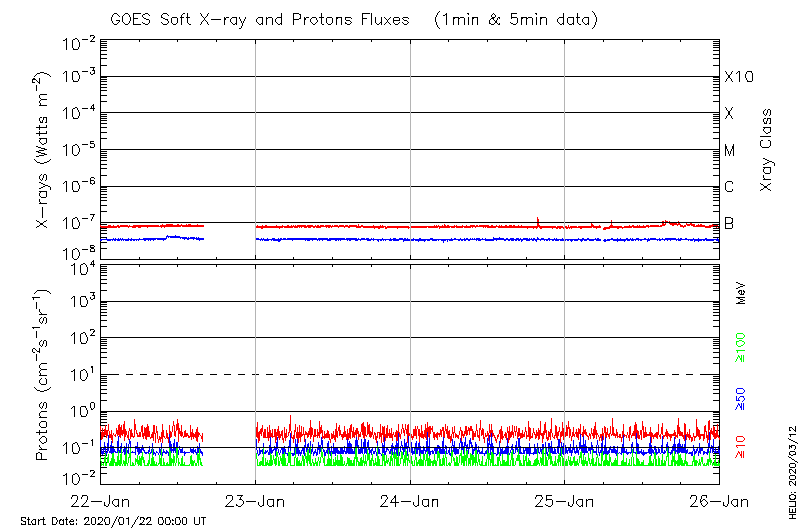The image size is (800, 530).
Task: Click the vertical 'Xray Class' axis title
Action: pos(767,150)
